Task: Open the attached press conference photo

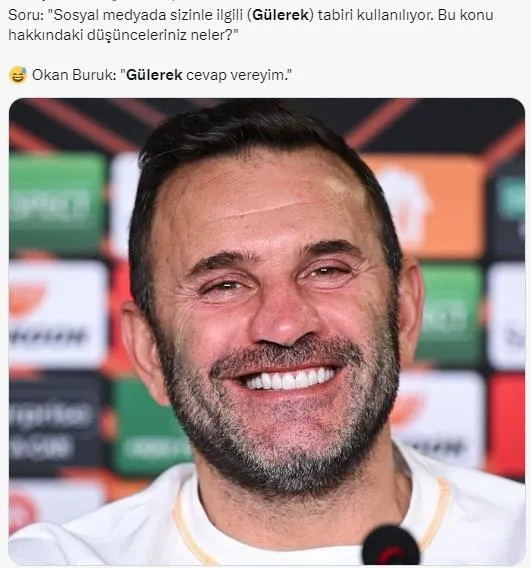Action: click(x=267, y=331)
